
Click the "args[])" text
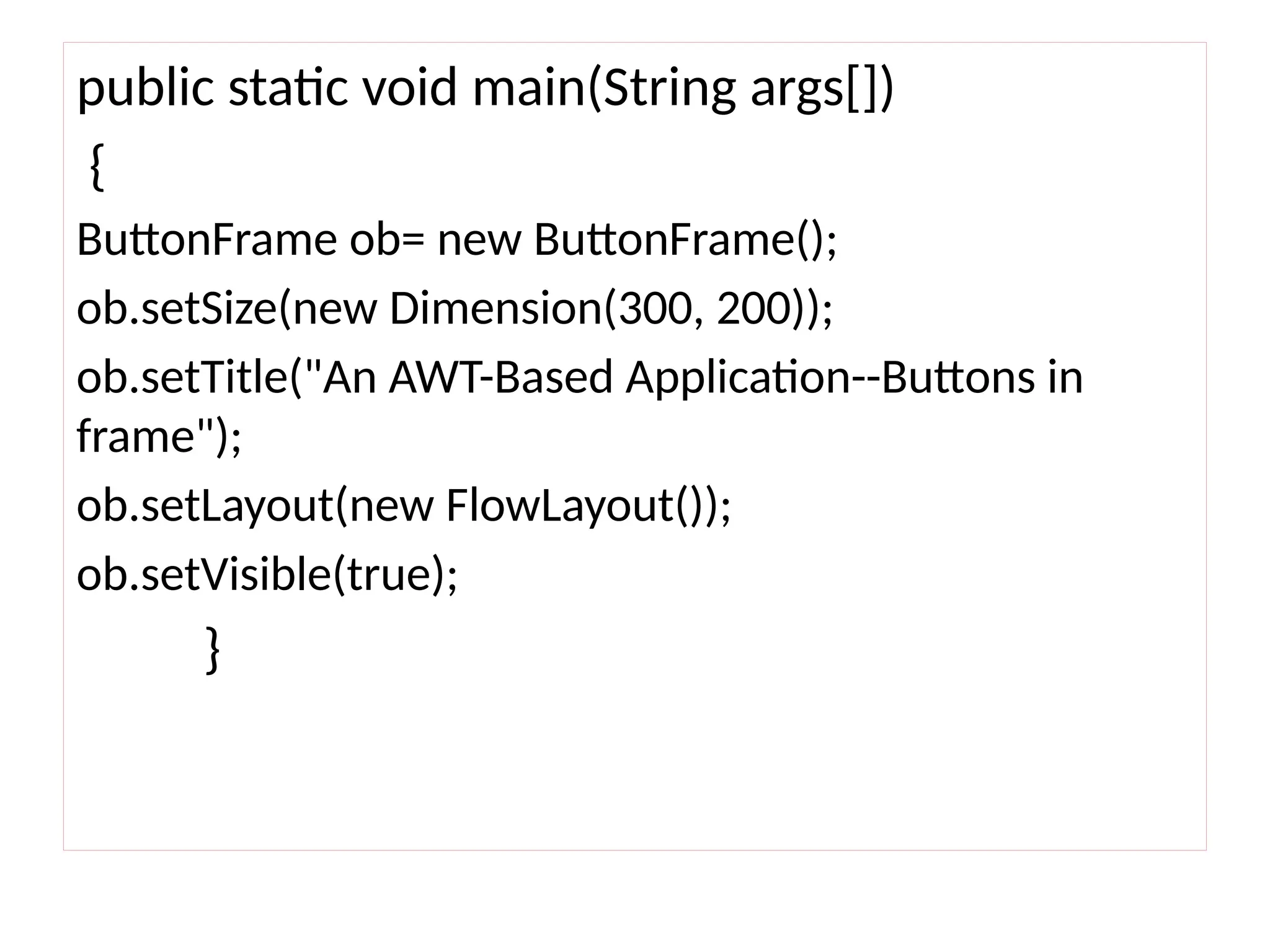pos(822,88)
